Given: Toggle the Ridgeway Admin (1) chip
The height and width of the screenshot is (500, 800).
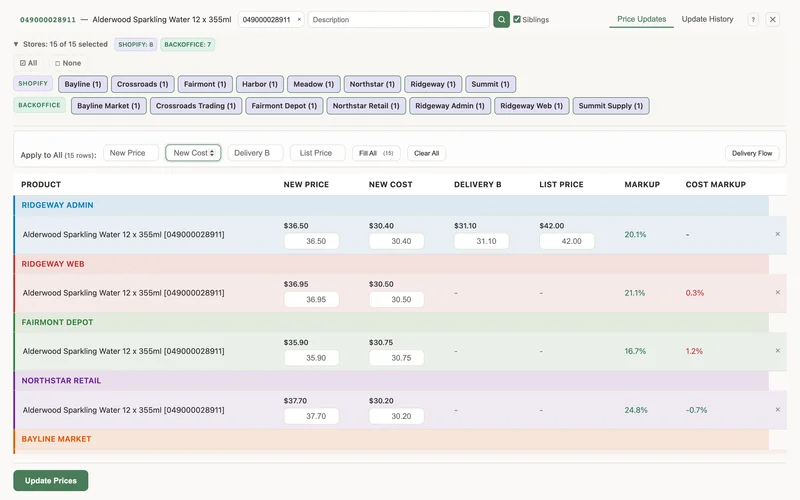Looking at the screenshot, I should [x=449, y=106].
